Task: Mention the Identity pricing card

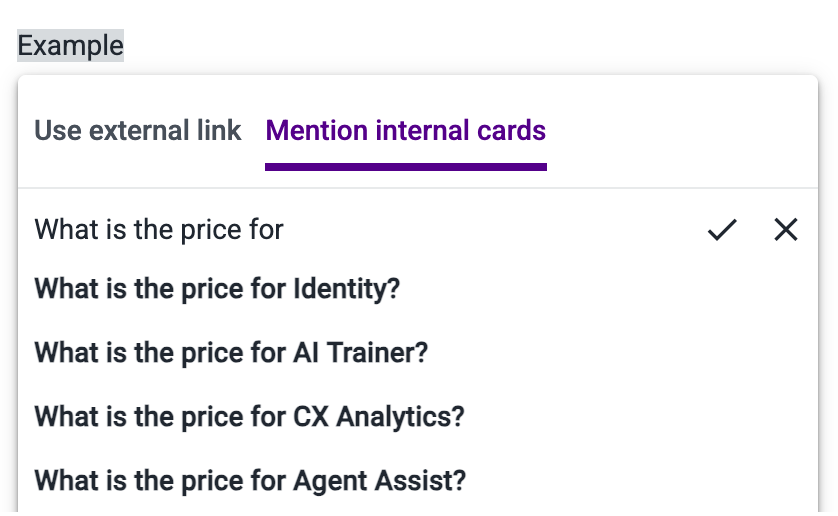Action: click(x=217, y=290)
